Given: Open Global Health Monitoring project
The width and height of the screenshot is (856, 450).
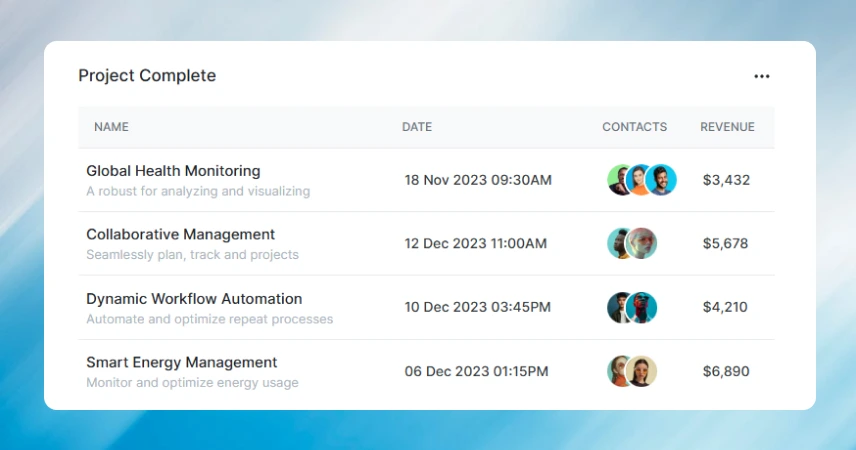Looking at the screenshot, I should (x=173, y=171).
